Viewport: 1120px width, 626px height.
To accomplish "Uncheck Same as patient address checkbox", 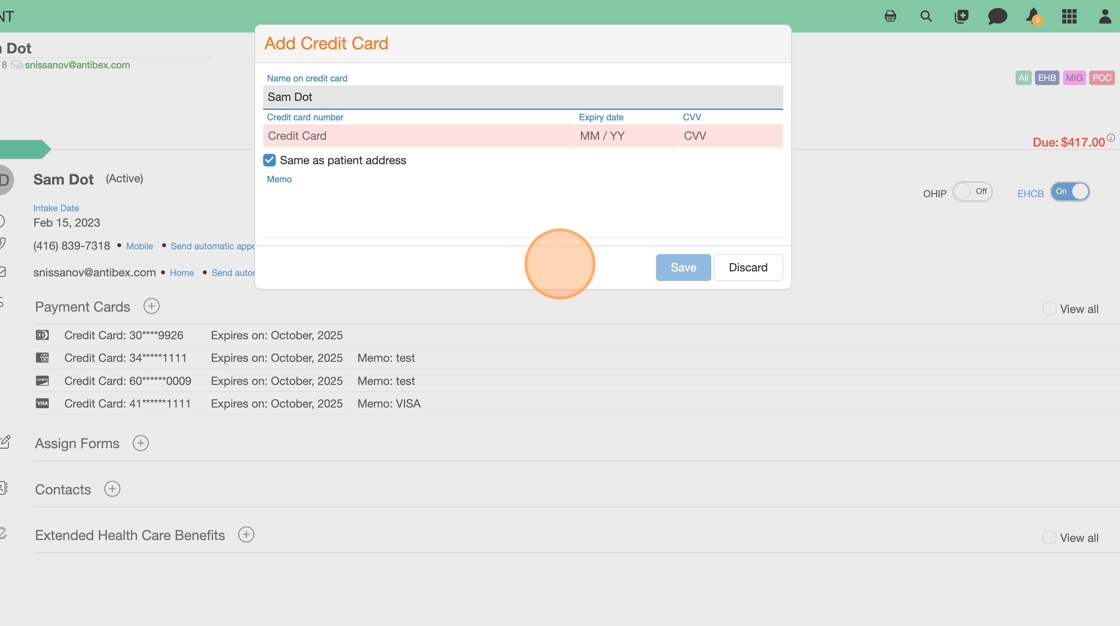I will coord(269,160).
